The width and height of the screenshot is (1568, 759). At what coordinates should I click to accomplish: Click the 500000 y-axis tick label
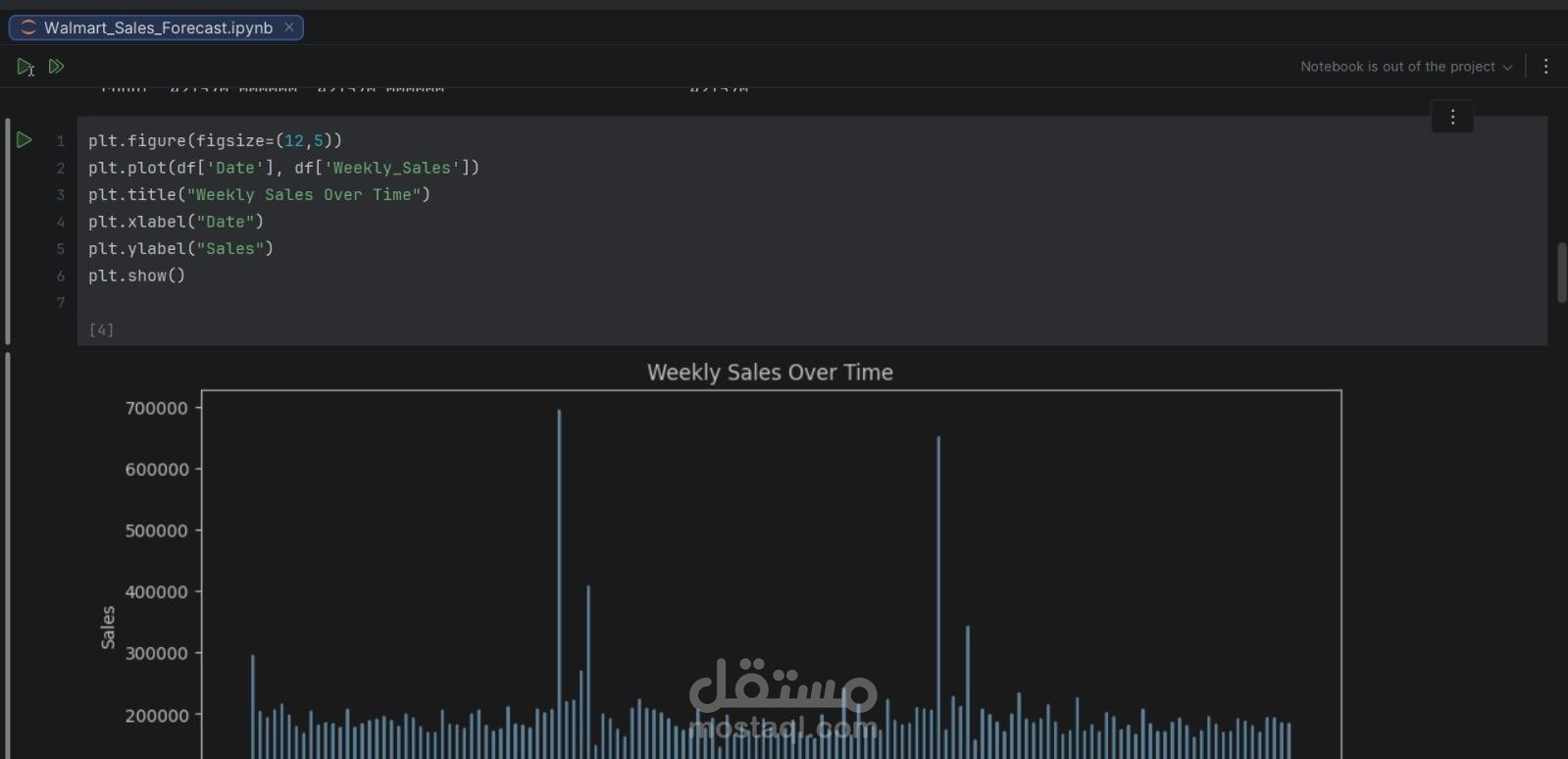(x=157, y=531)
